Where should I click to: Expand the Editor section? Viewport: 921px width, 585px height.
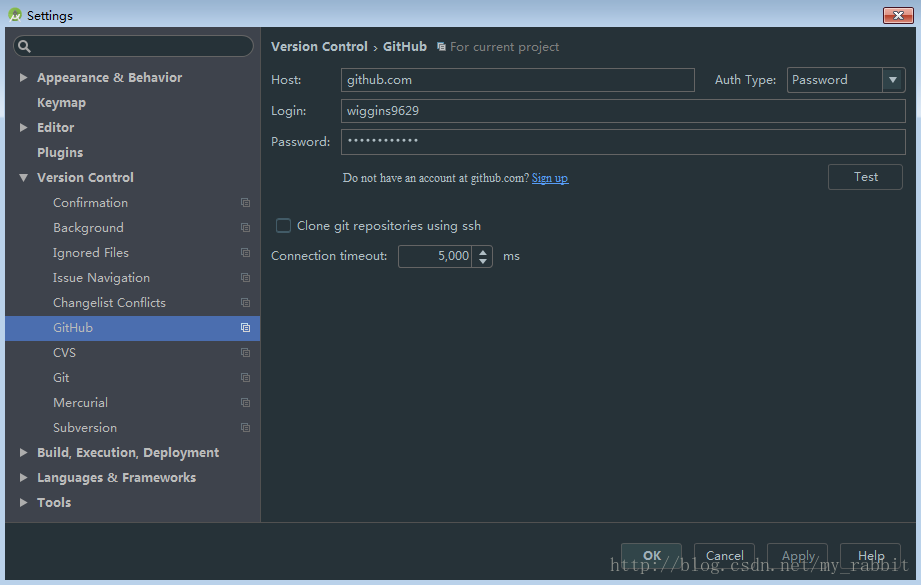point(23,127)
